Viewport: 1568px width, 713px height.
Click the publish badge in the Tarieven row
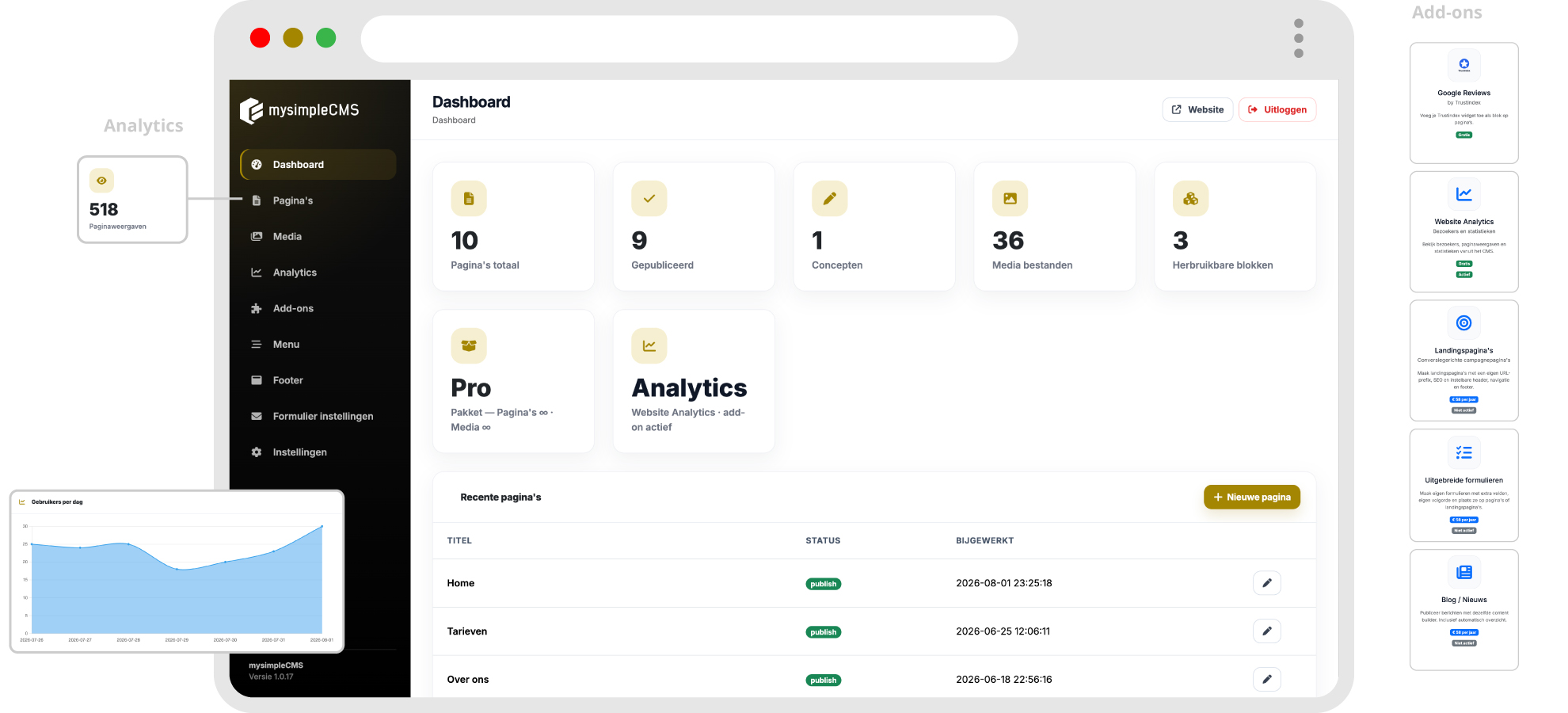[x=824, y=632]
